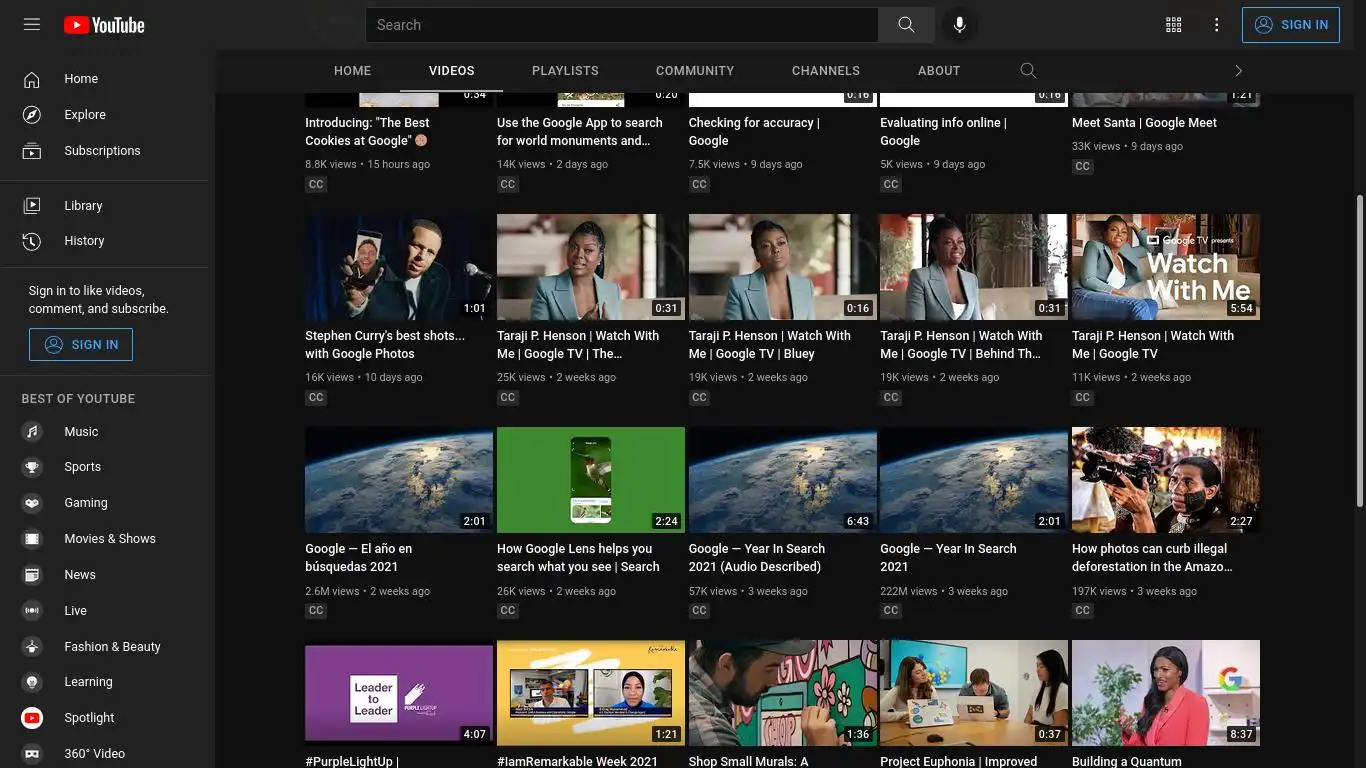1366x768 pixels.
Task: Click the History clock icon
Action: [32, 241]
